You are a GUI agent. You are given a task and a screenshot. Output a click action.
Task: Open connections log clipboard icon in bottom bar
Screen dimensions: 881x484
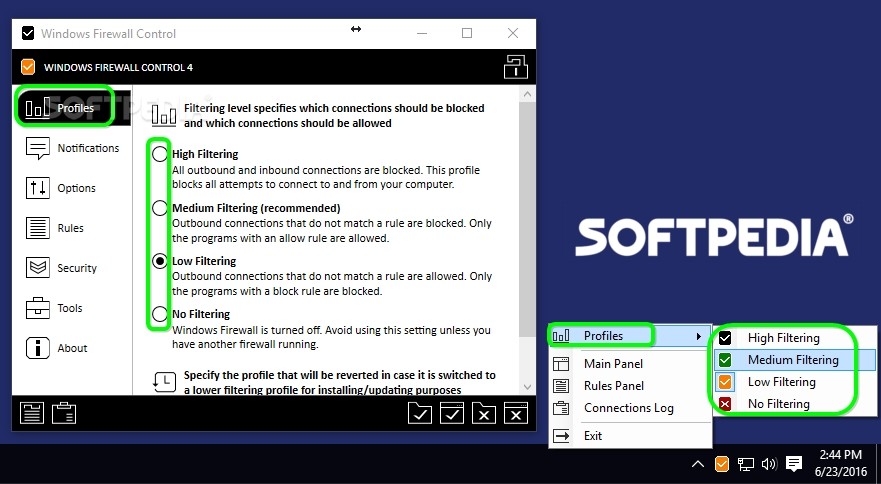(x=64, y=413)
